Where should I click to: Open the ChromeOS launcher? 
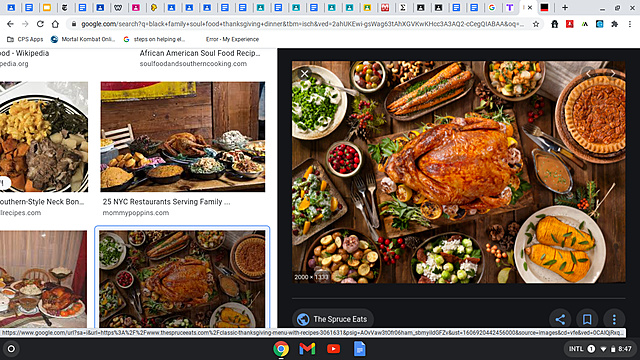(11, 349)
